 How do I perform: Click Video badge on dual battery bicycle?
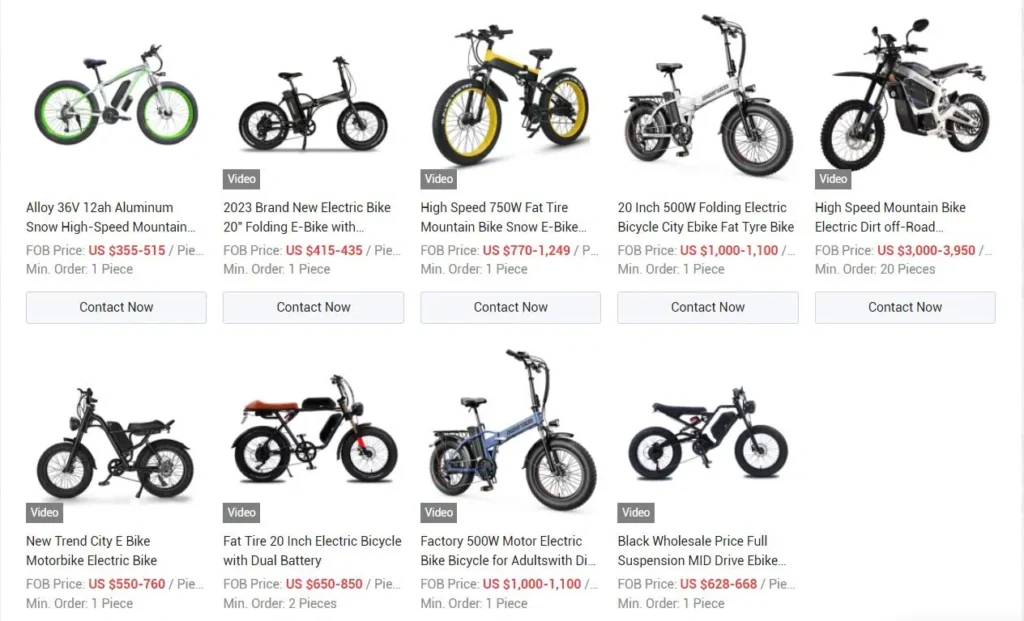tap(242, 513)
